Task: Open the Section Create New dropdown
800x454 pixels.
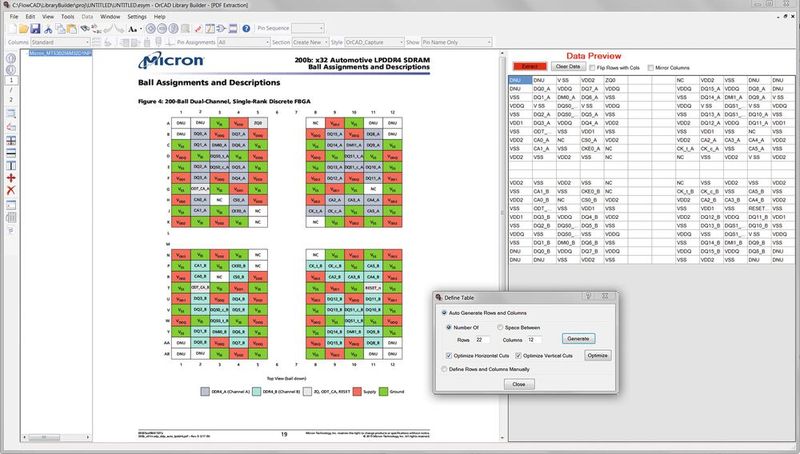Action: (310, 42)
